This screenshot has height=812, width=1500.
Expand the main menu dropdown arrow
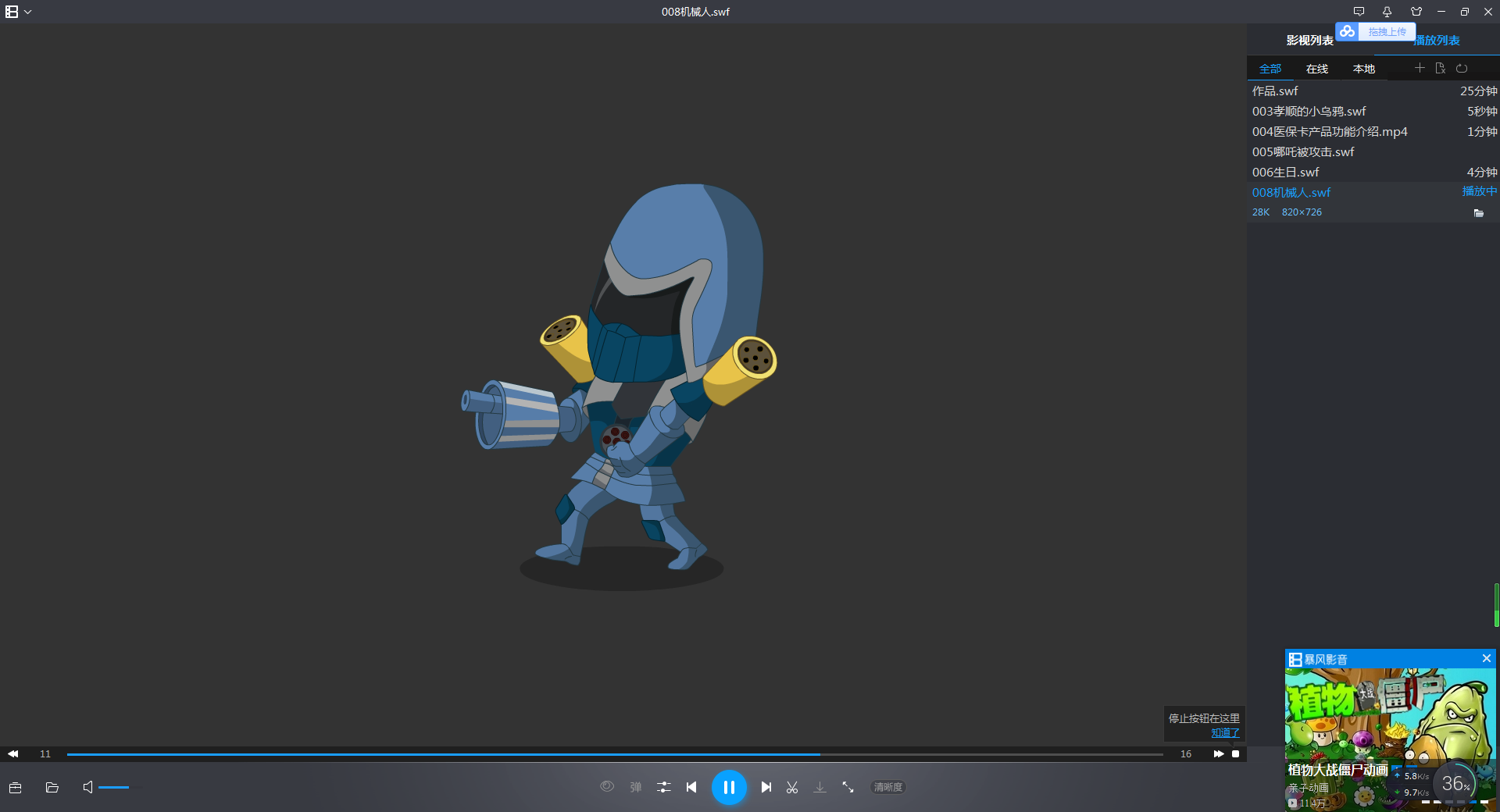pyautogui.click(x=28, y=12)
